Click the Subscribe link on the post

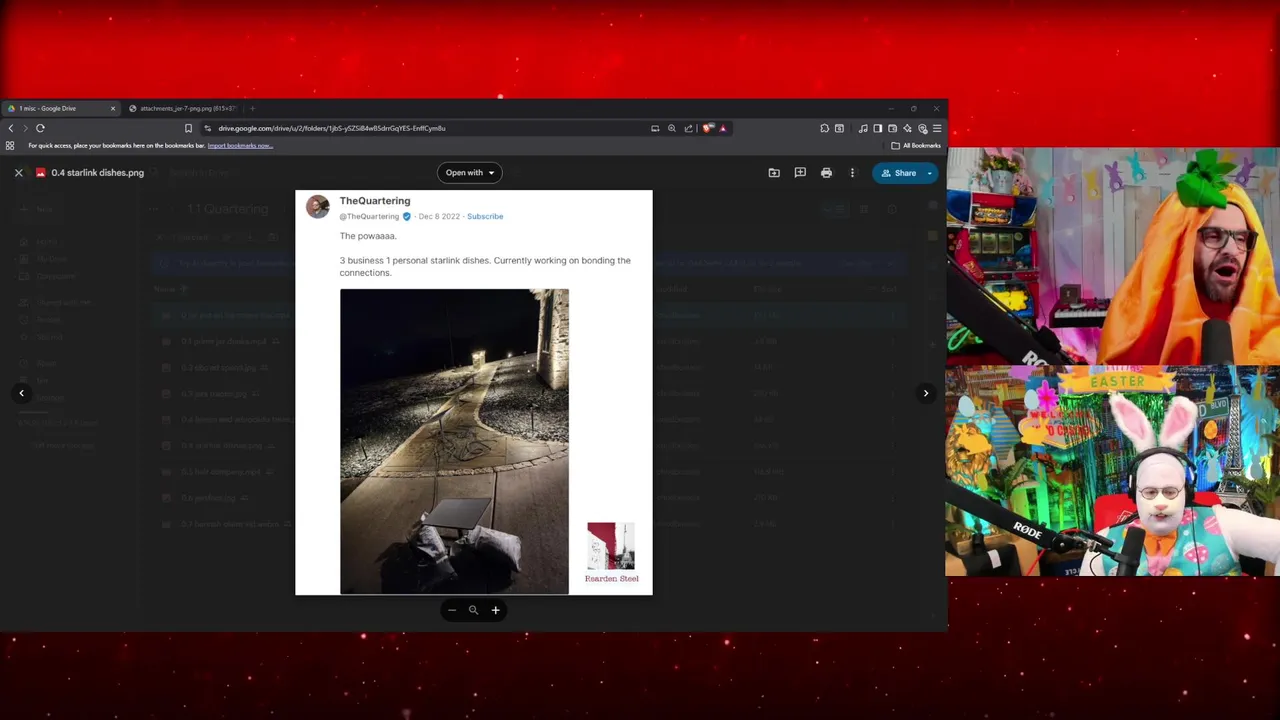click(x=485, y=216)
